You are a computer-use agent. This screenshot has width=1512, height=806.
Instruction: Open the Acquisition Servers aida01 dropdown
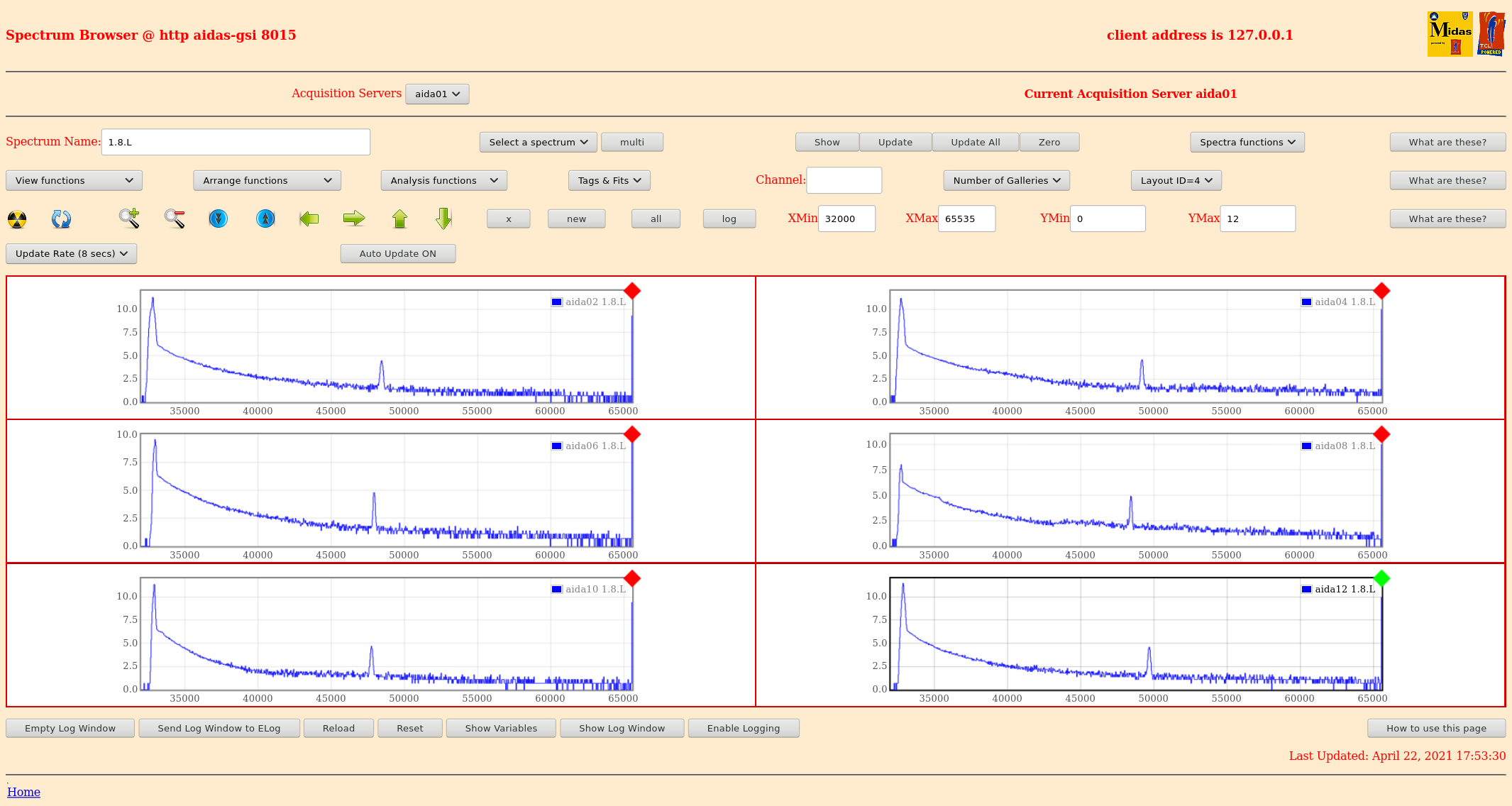point(437,94)
